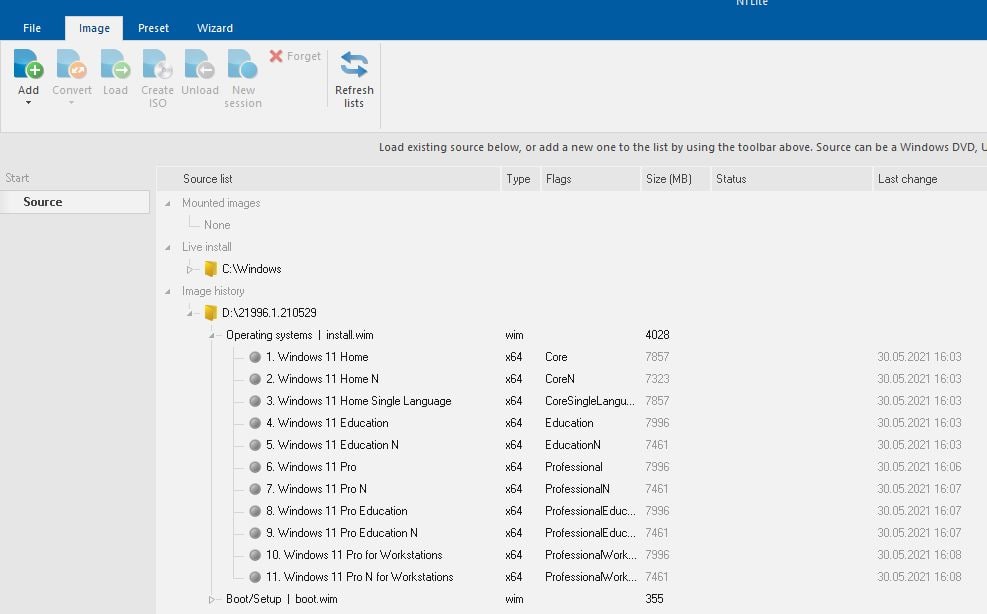Select 8. Windows 11 Pro Education
The width and height of the screenshot is (987, 614).
pos(336,511)
